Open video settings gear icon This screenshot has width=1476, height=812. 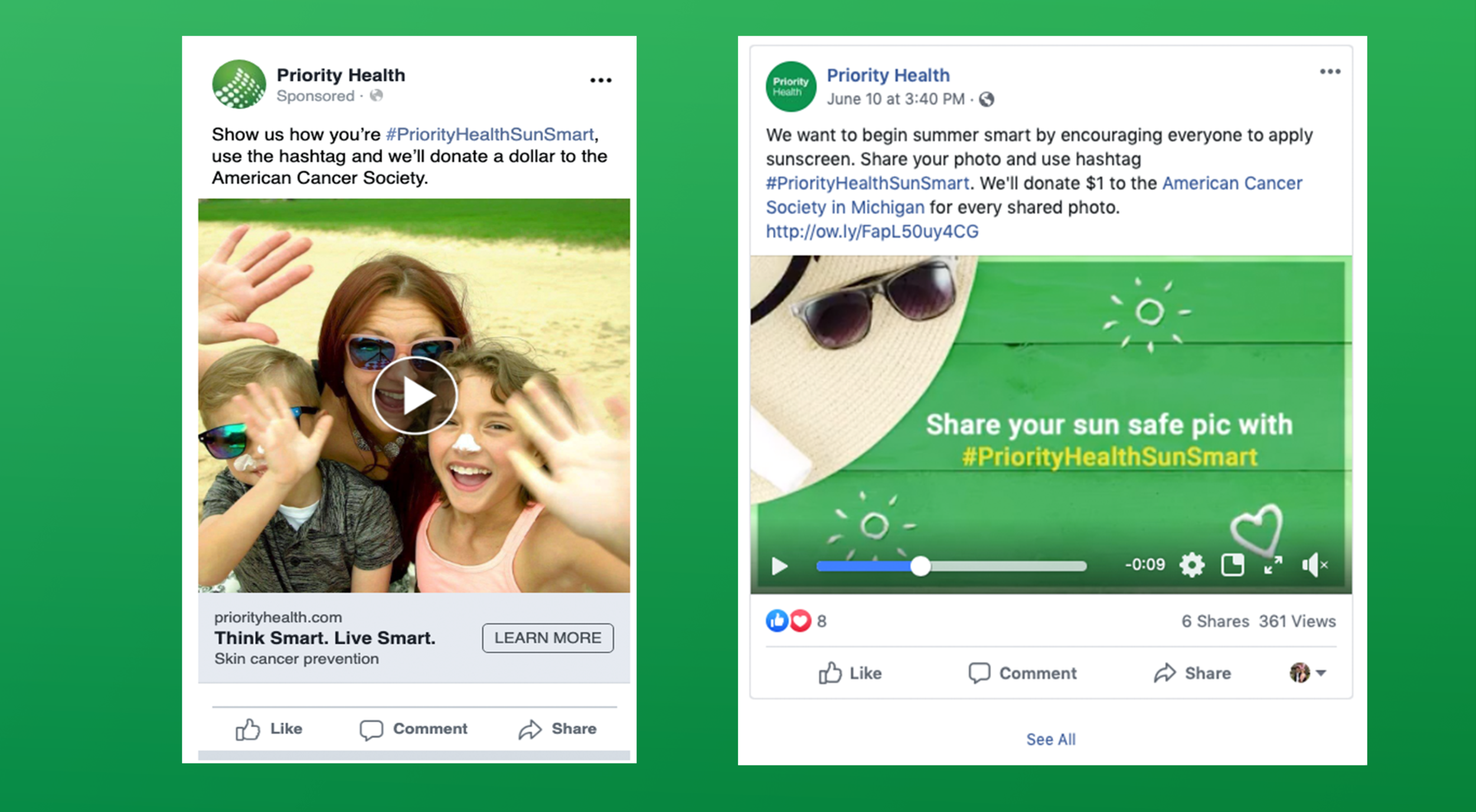pyautogui.click(x=1191, y=565)
